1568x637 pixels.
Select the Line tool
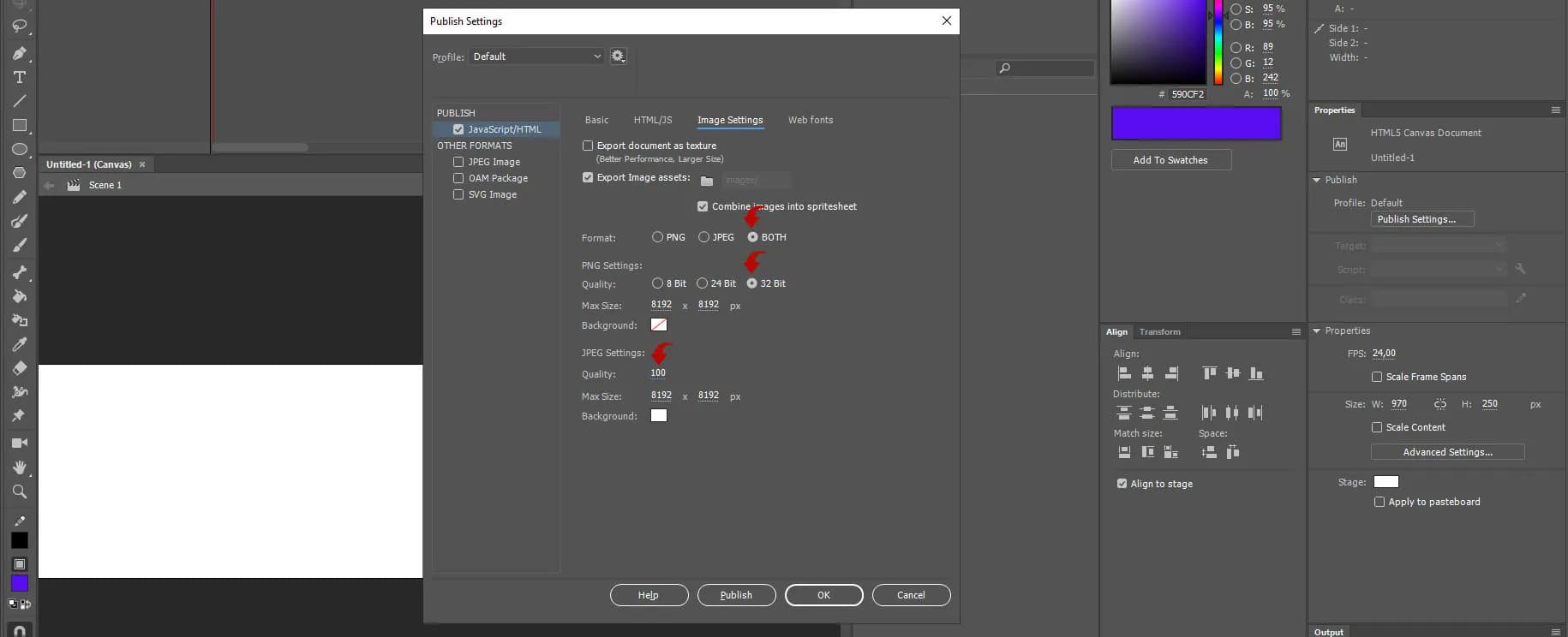click(x=19, y=101)
